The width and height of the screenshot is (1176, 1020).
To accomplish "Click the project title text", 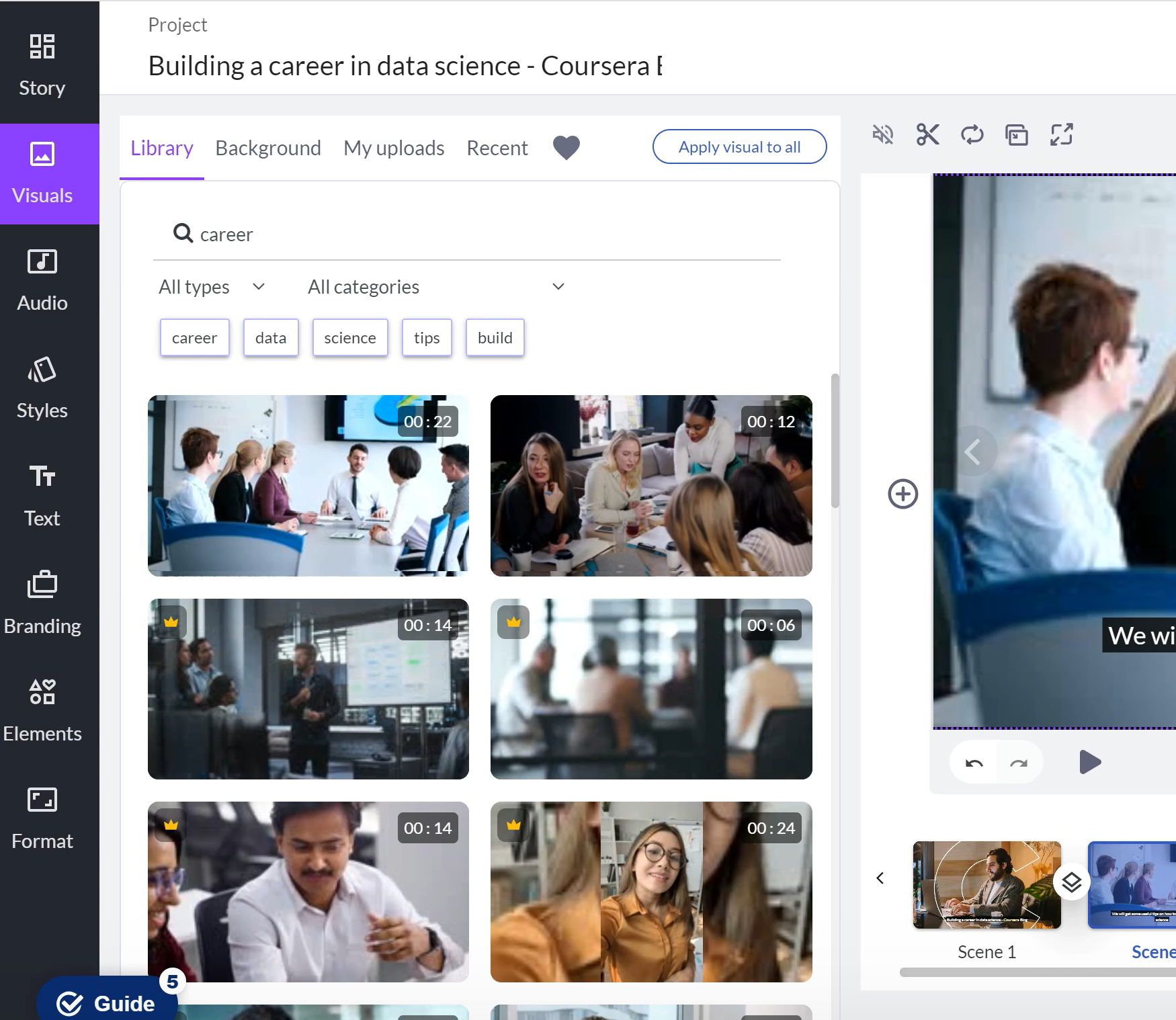I will click(x=405, y=66).
